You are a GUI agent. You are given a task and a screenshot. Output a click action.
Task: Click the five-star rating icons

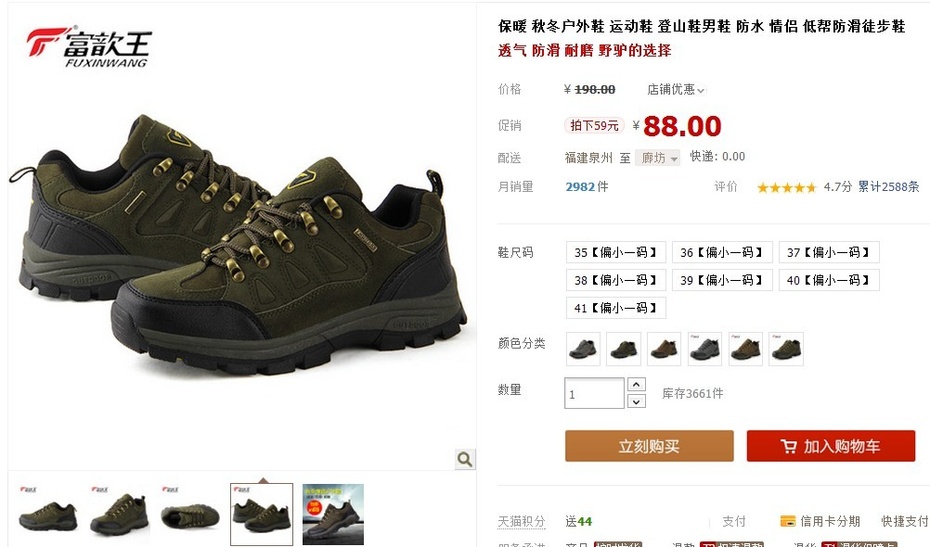click(x=786, y=187)
